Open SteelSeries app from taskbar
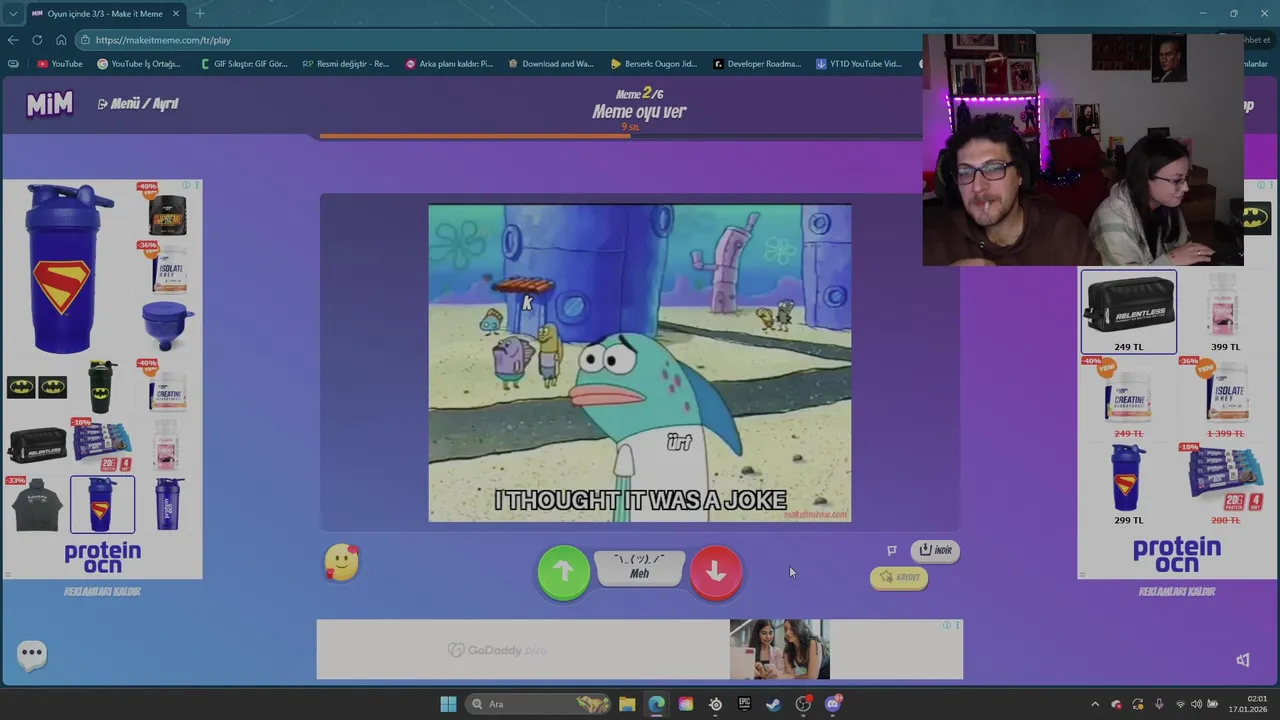Screen dimensions: 1280x720 pyautogui.click(x=715, y=704)
